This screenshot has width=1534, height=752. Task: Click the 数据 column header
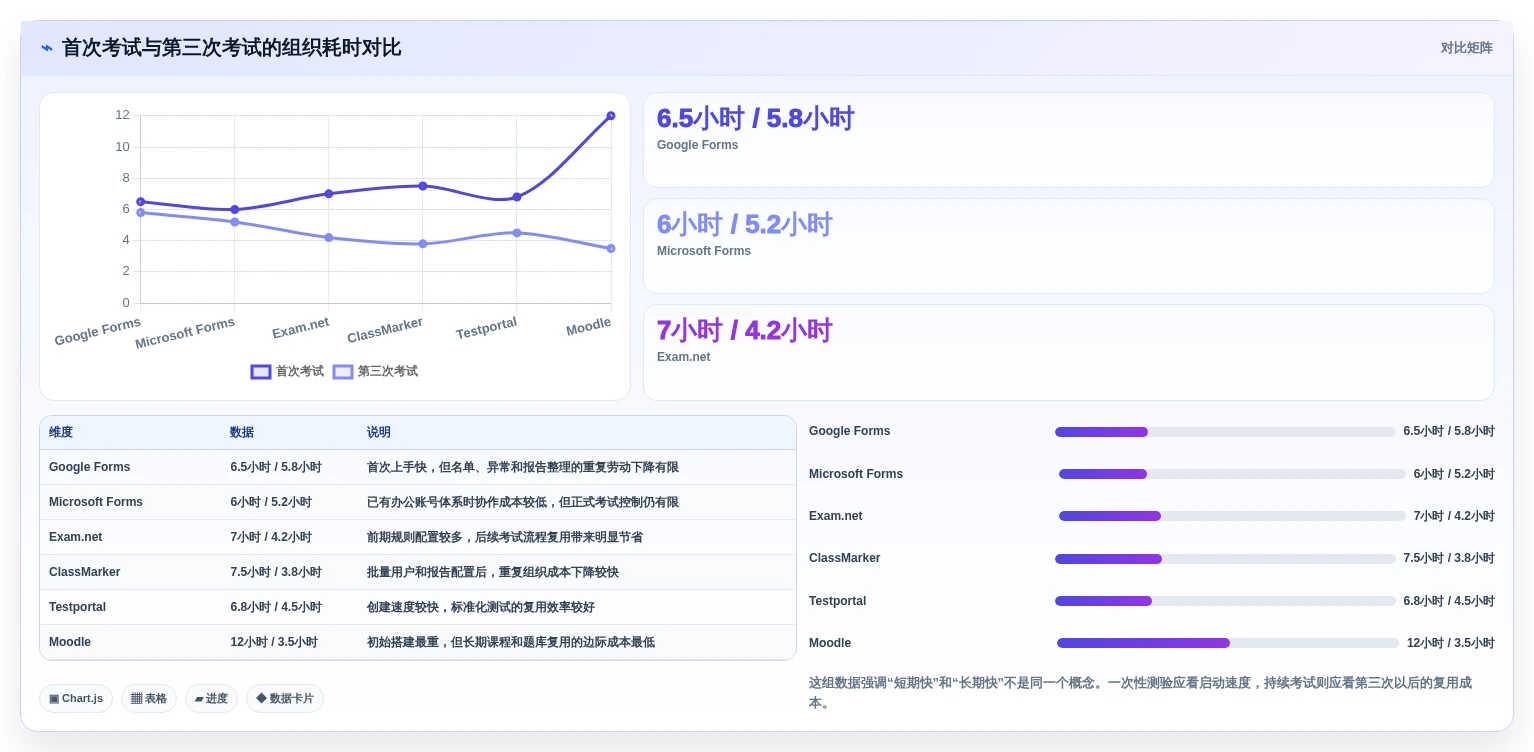point(242,433)
